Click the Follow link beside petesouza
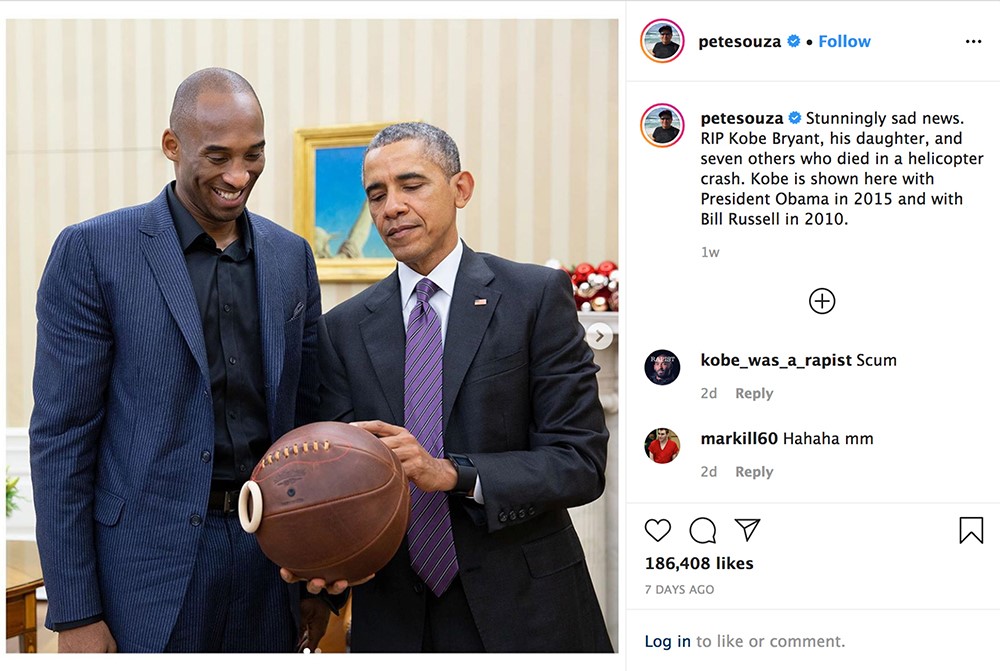 (x=844, y=41)
